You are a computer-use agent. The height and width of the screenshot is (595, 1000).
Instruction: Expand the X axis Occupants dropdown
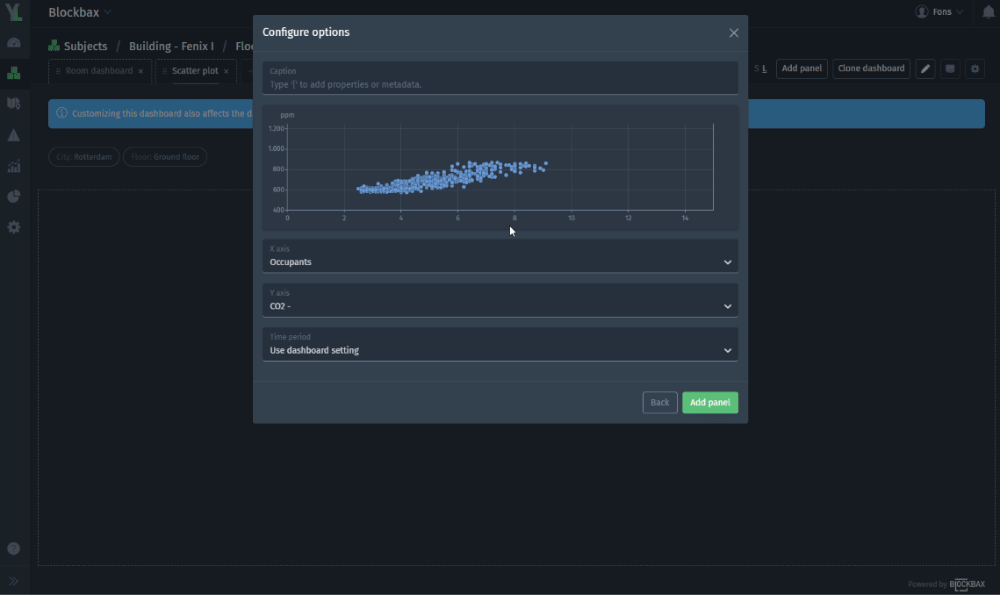coord(500,256)
